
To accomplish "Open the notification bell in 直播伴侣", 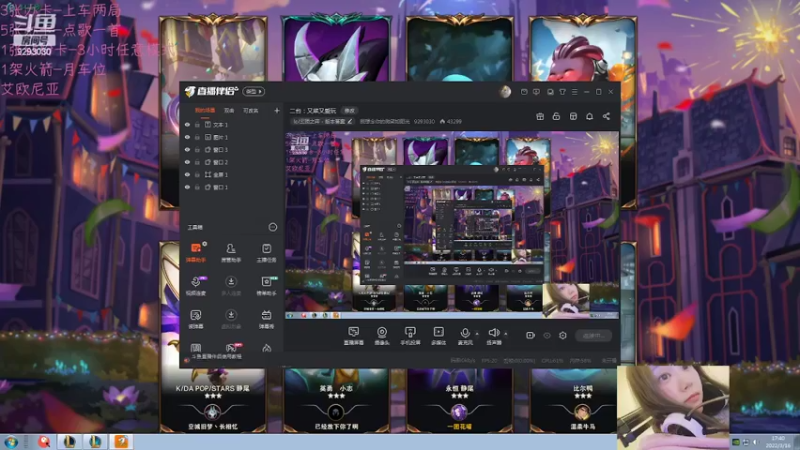I will click(589, 116).
